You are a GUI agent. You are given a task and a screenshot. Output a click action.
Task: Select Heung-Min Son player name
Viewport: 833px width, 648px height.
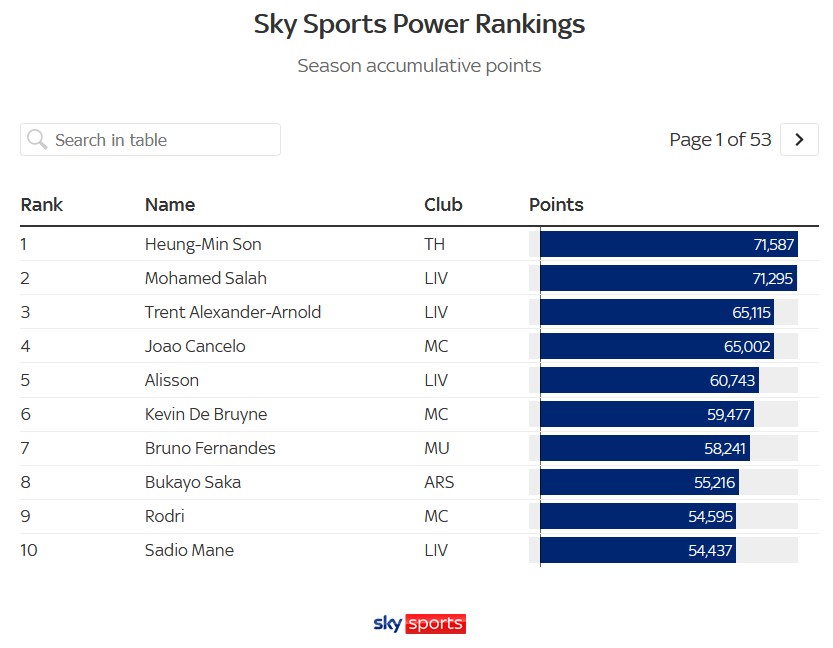(x=203, y=244)
